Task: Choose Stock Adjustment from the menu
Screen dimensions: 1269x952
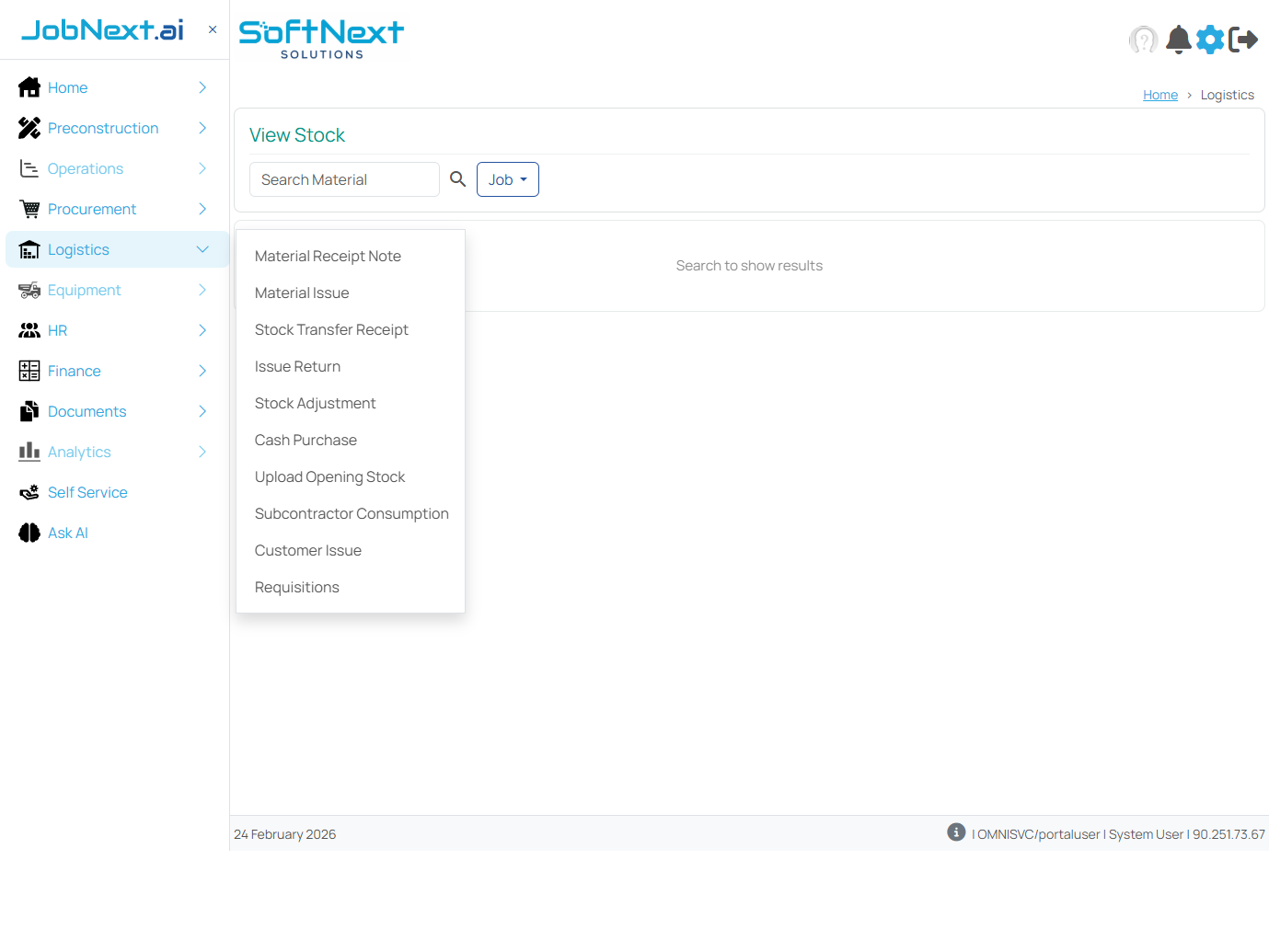Action: click(x=315, y=403)
